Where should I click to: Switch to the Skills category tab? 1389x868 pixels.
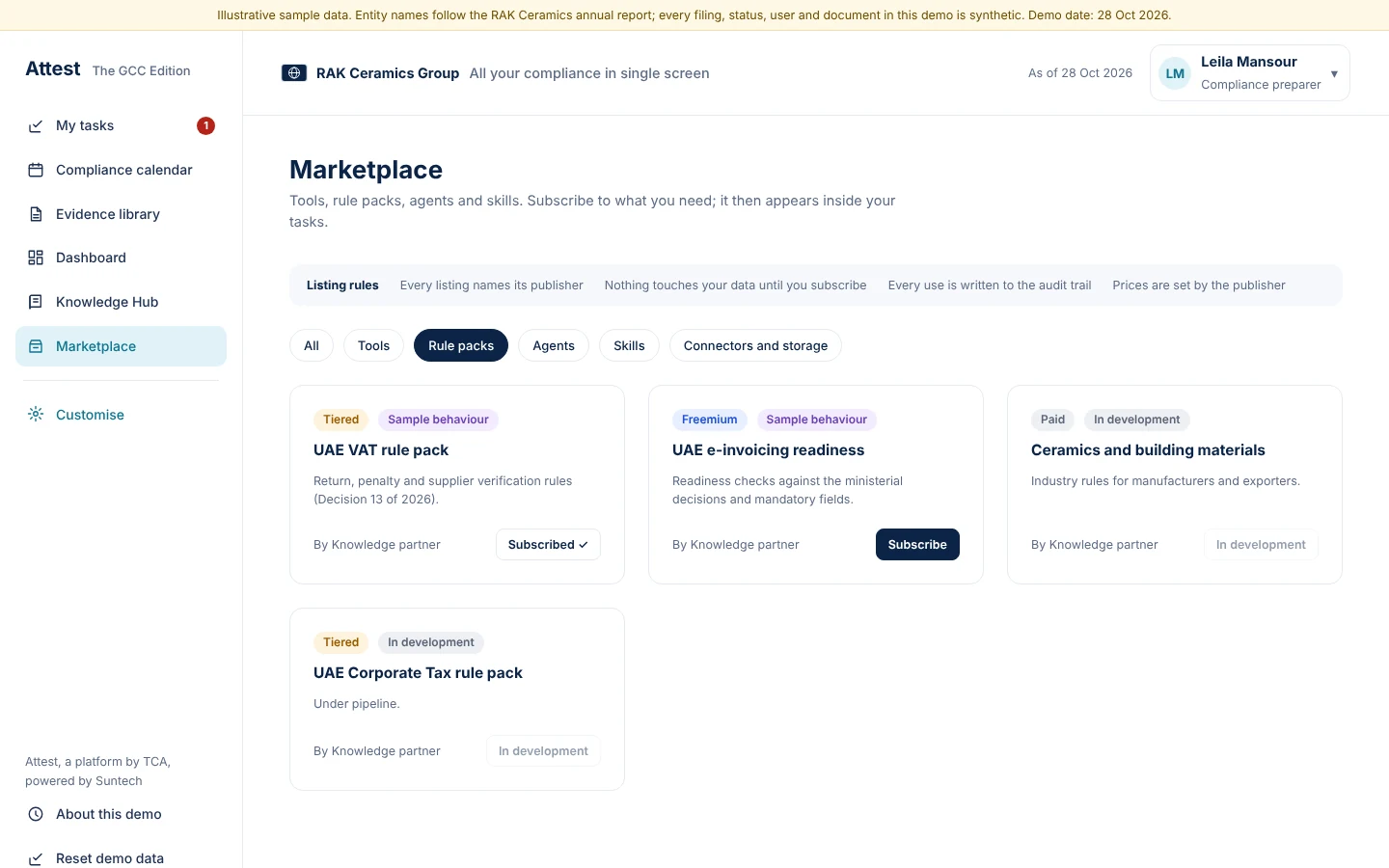[629, 345]
